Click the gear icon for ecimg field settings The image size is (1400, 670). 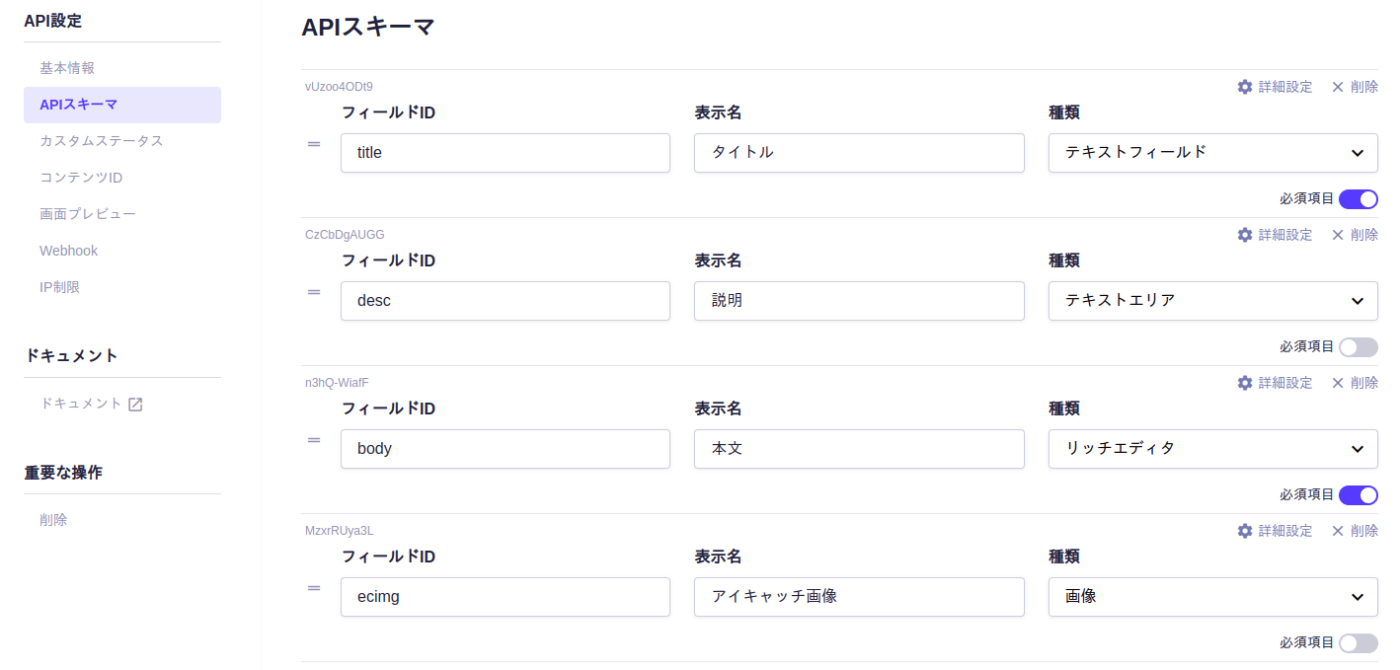click(1244, 531)
